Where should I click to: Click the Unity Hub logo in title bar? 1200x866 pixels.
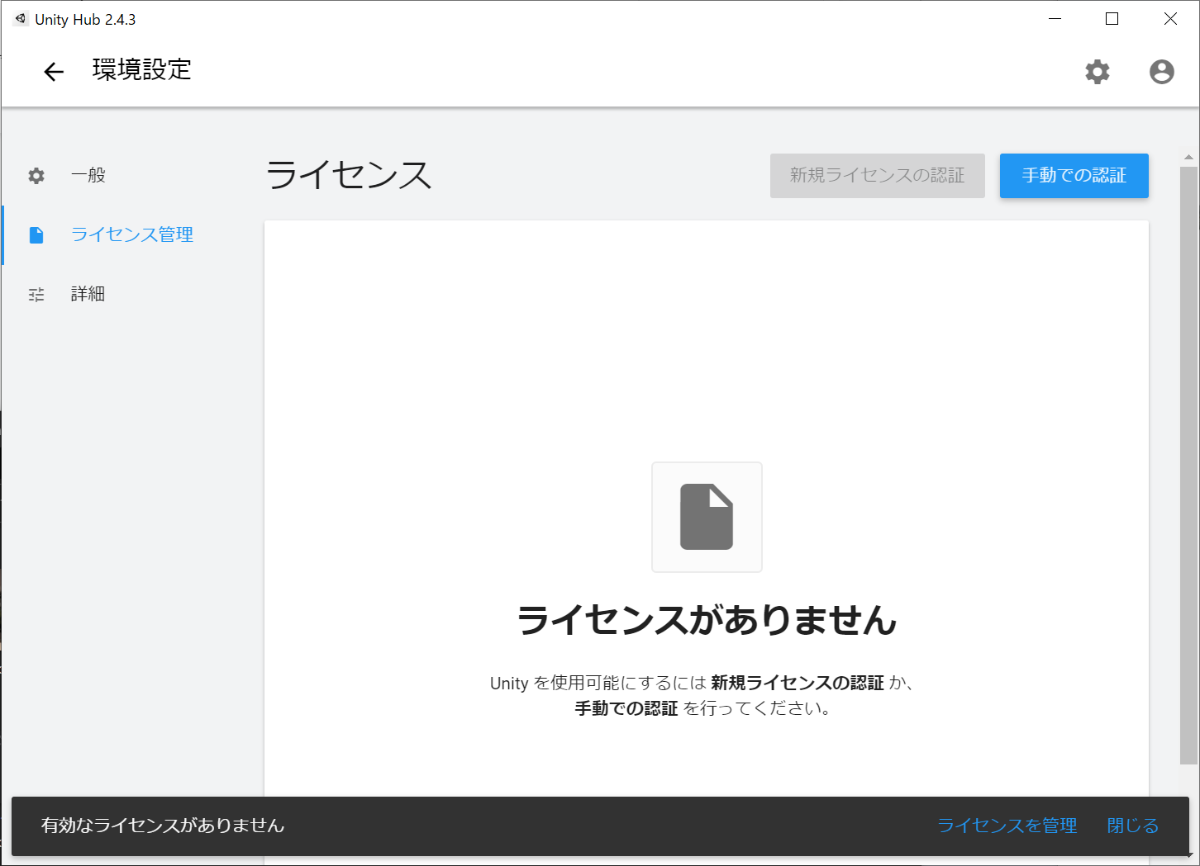[20, 19]
